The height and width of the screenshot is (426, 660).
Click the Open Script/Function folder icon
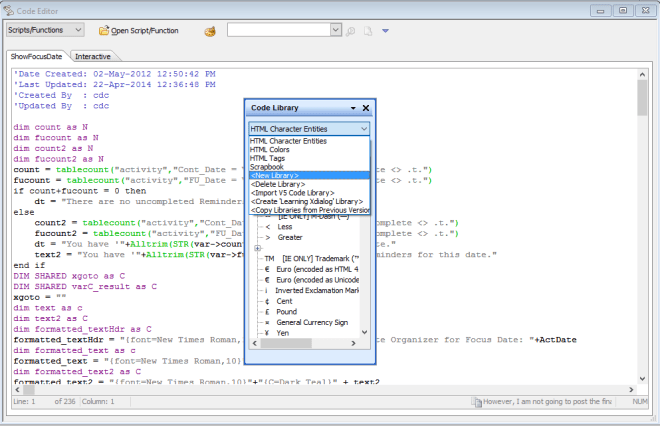(x=104, y=31)
